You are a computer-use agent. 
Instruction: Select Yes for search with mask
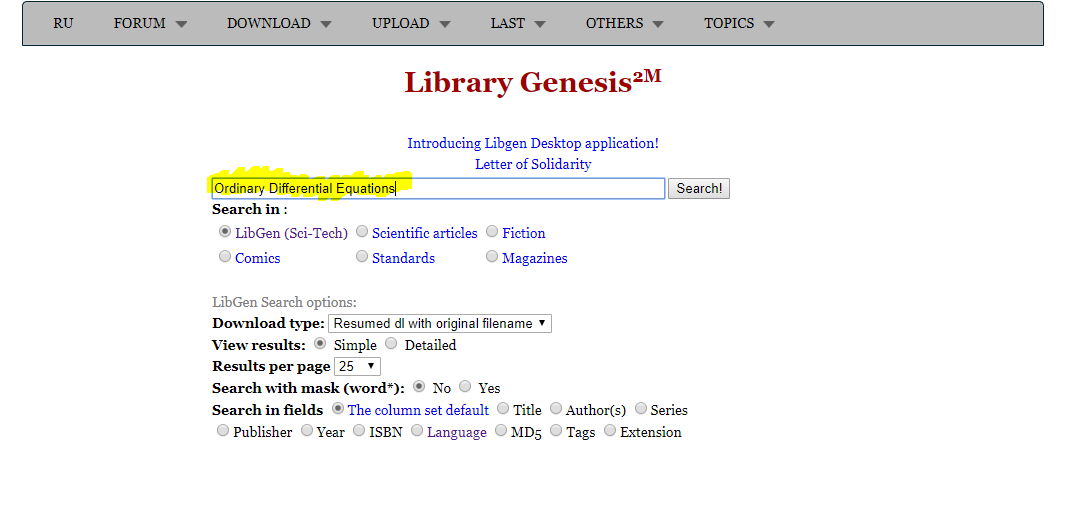coord(465,387)
